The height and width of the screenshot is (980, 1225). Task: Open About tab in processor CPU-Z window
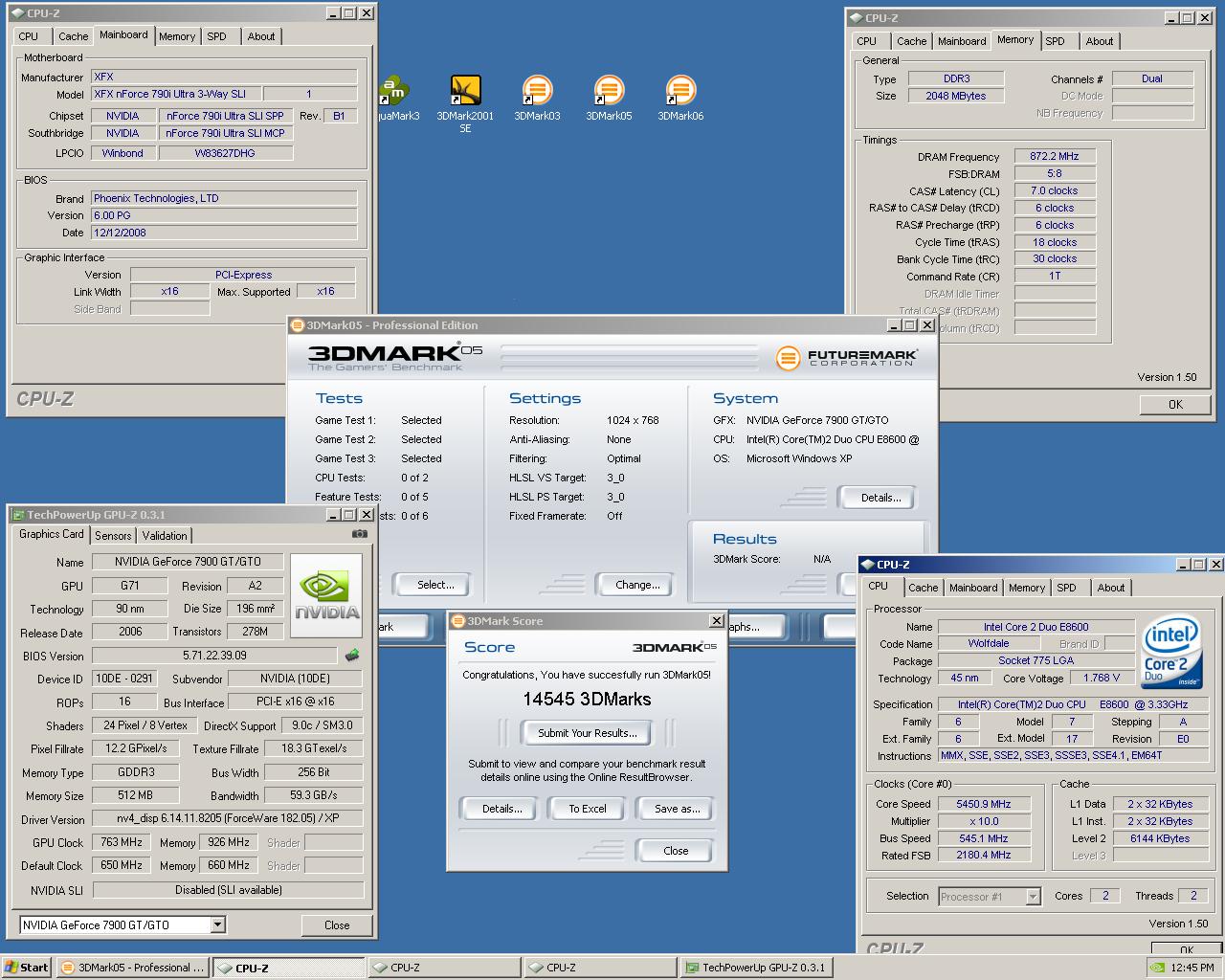pyautogui.click(x=1111, y=588)
